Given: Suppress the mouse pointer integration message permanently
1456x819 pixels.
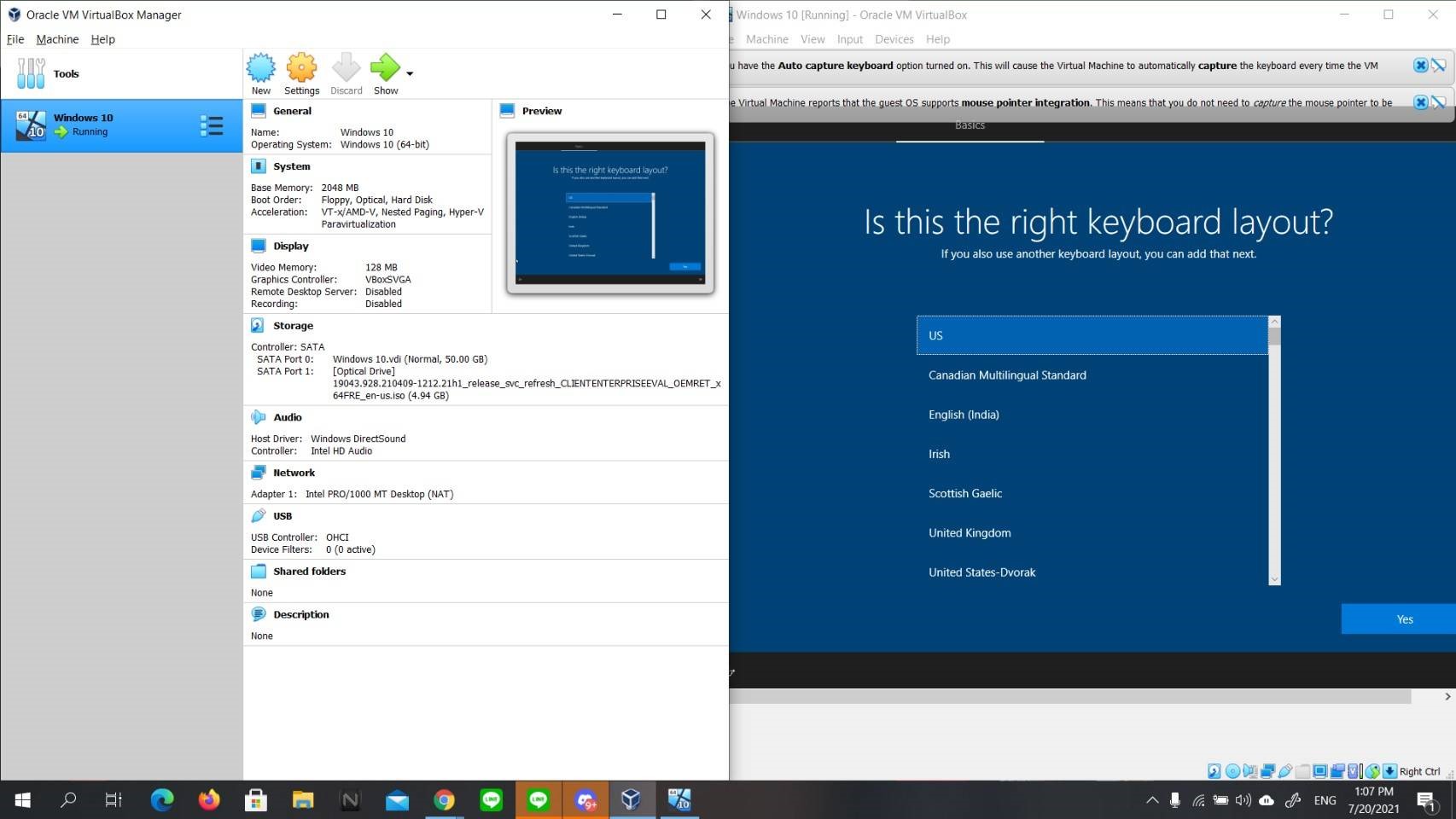Looking at the screenshot, I should click(1439, 102).
